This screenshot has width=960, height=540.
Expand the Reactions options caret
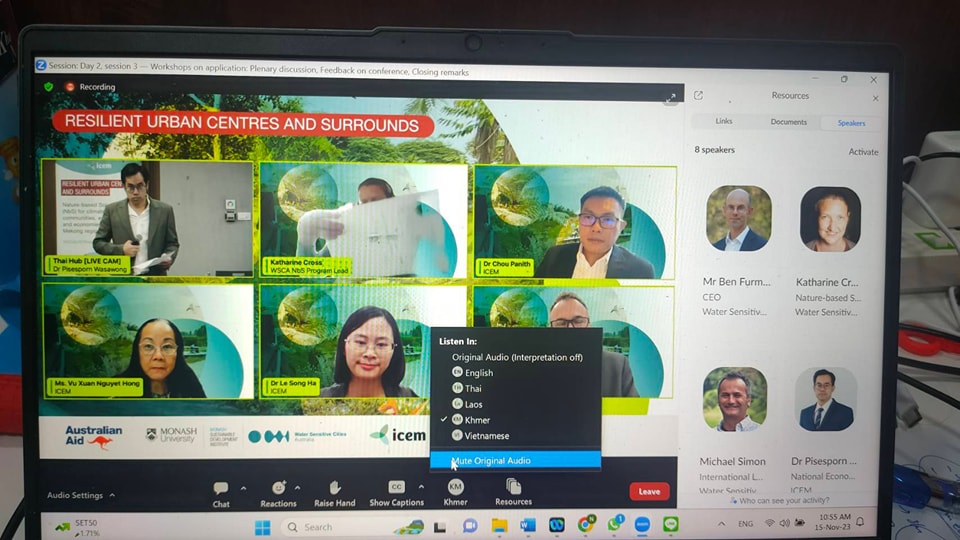[298, 488]
